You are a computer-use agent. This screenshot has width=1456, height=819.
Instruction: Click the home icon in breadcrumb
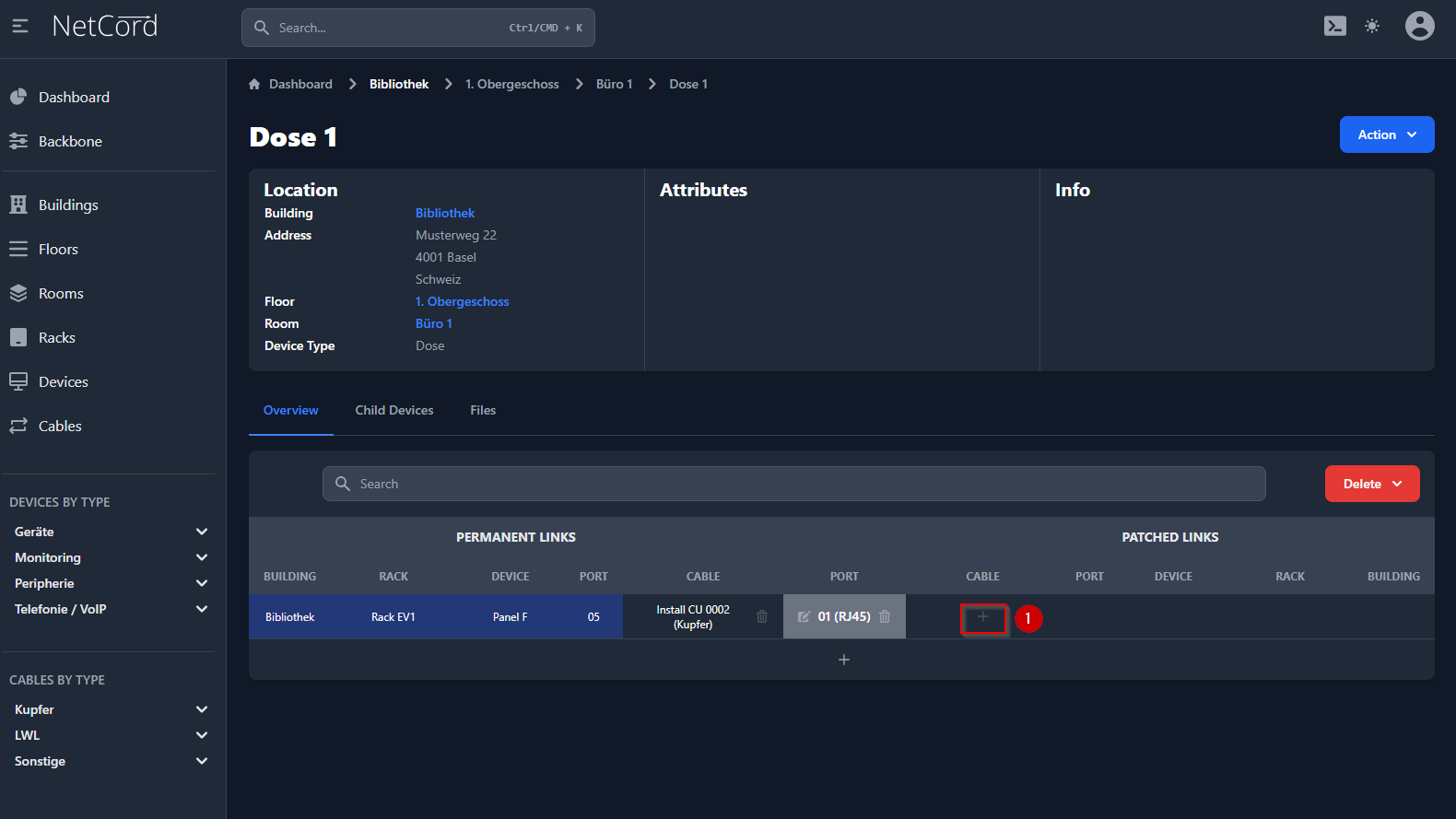pos(254,85)
